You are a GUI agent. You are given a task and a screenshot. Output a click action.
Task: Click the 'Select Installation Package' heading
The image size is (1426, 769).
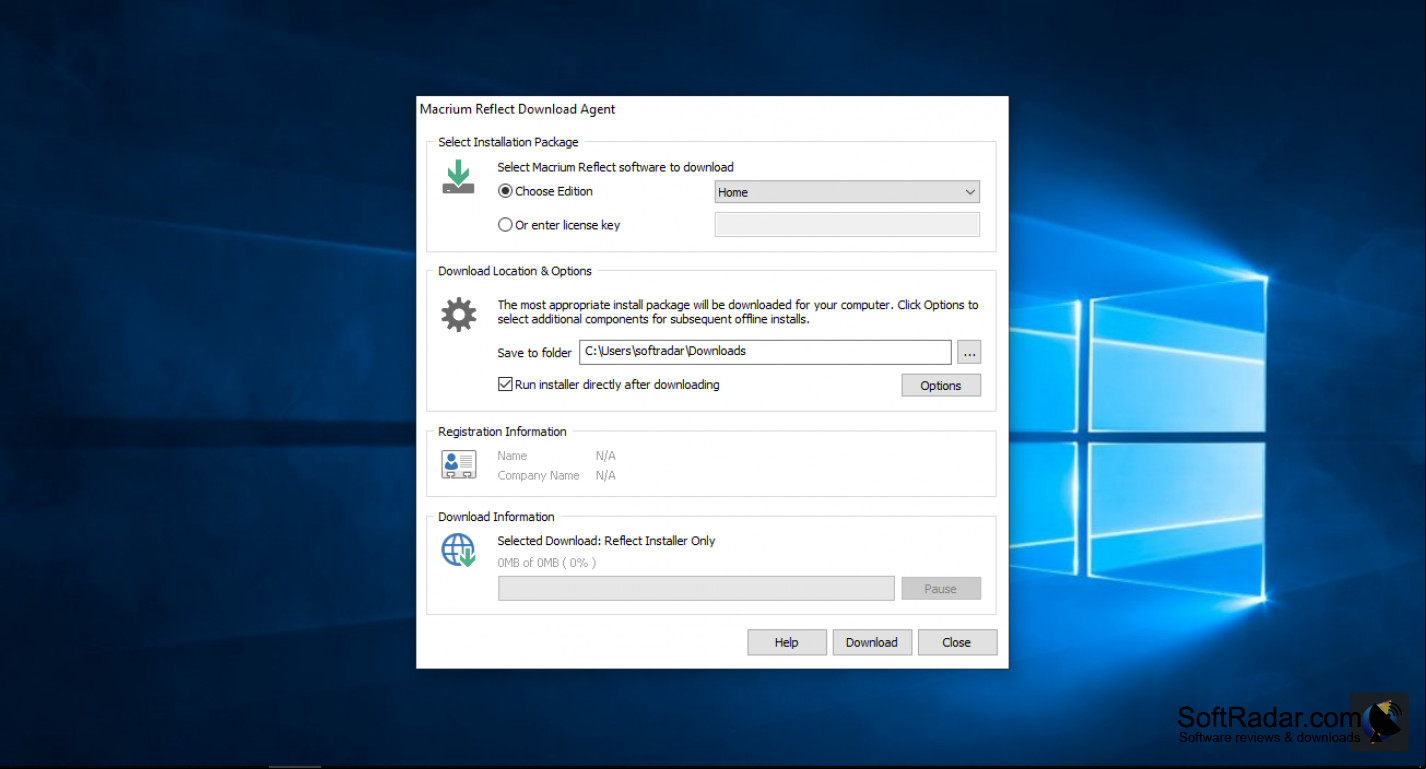pyautogui.click(x=508, y=142)
